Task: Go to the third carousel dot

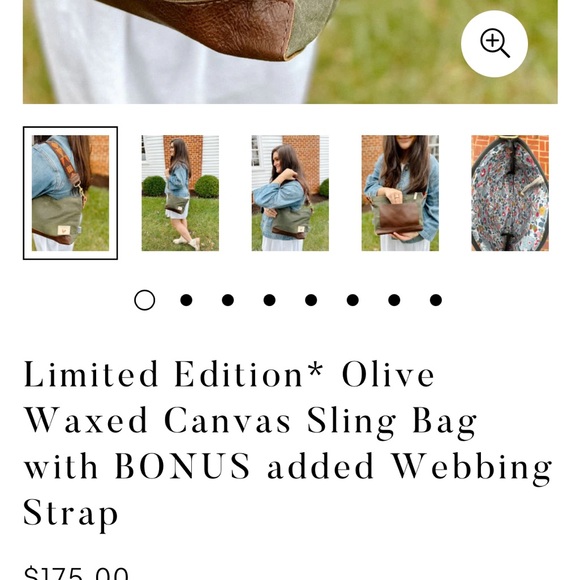Action: click(228, 300)
